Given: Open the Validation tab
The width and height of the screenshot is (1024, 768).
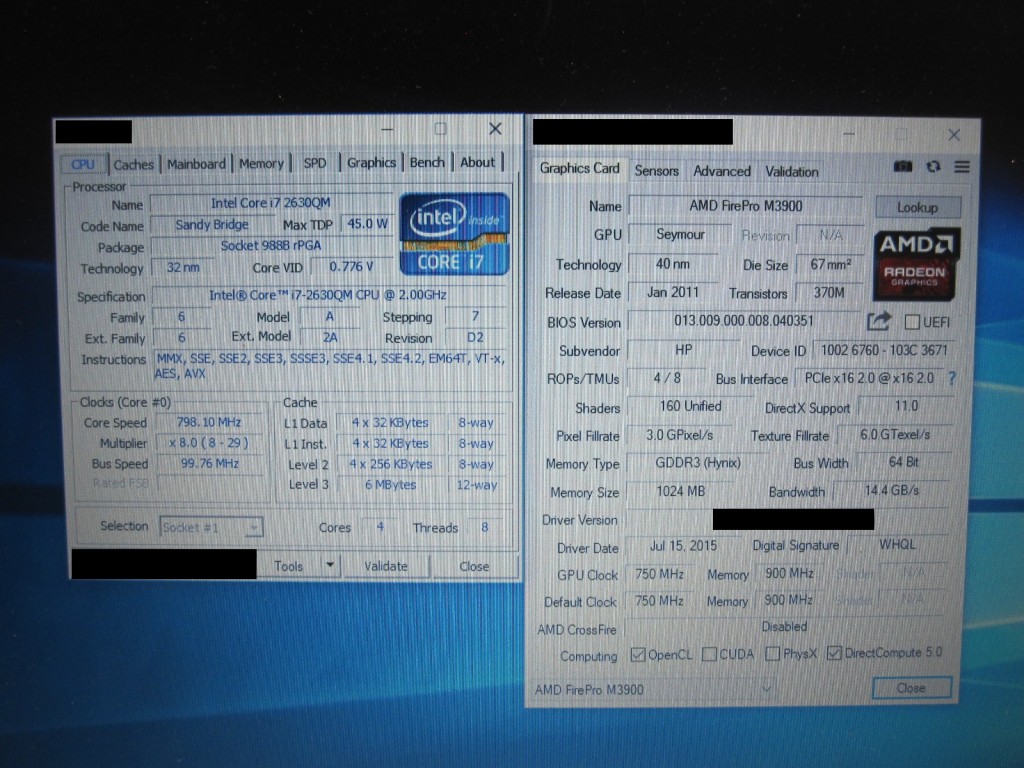Looking at the screenshot, I should pos(792,172).
